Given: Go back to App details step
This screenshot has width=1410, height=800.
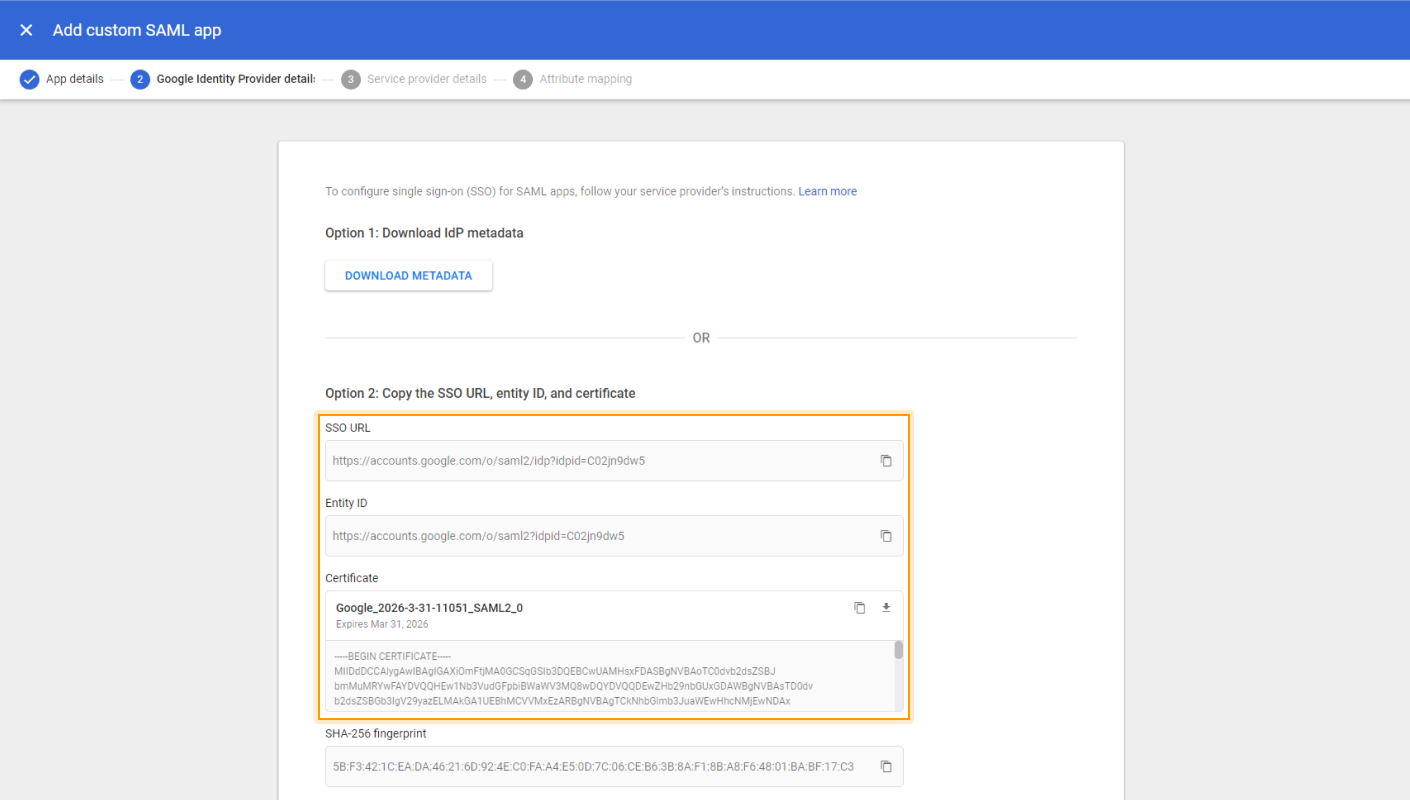Looking at the screenshot, I should pos(75,79).
